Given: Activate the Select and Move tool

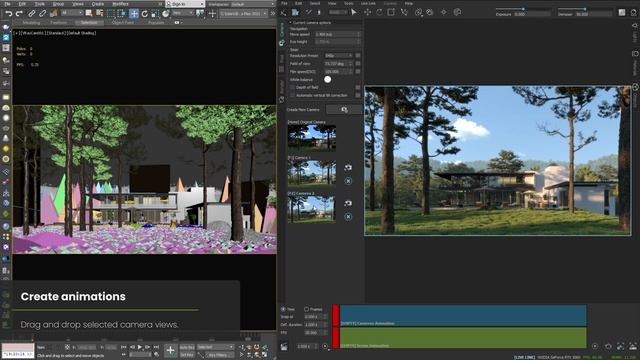Looking at the screenshot, I should (134, 13).
